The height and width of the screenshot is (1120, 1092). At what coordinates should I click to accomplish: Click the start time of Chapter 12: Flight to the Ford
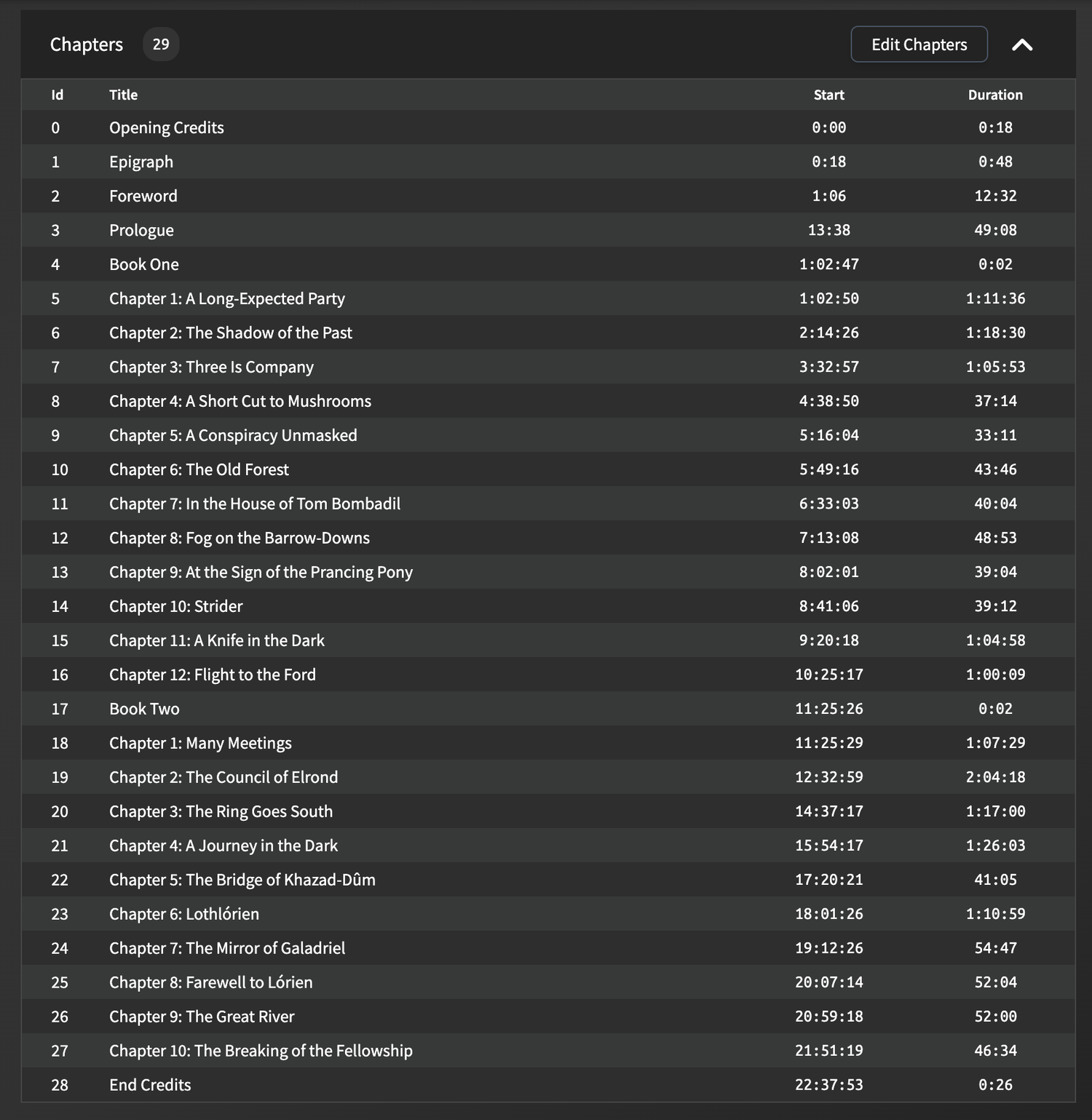(x=828, y=675)
